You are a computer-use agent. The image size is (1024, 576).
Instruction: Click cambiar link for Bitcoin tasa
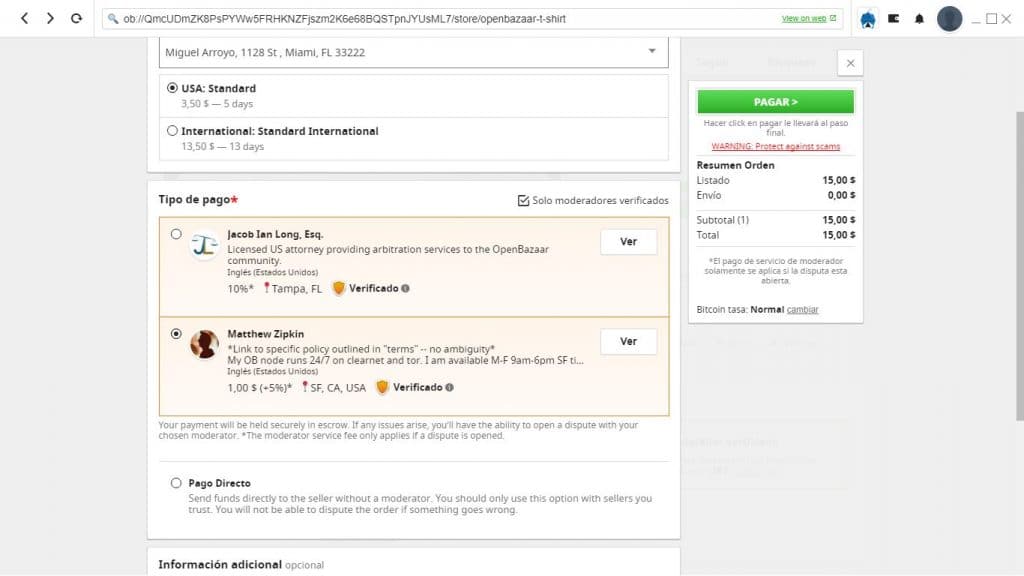click(x=802, y=310)
